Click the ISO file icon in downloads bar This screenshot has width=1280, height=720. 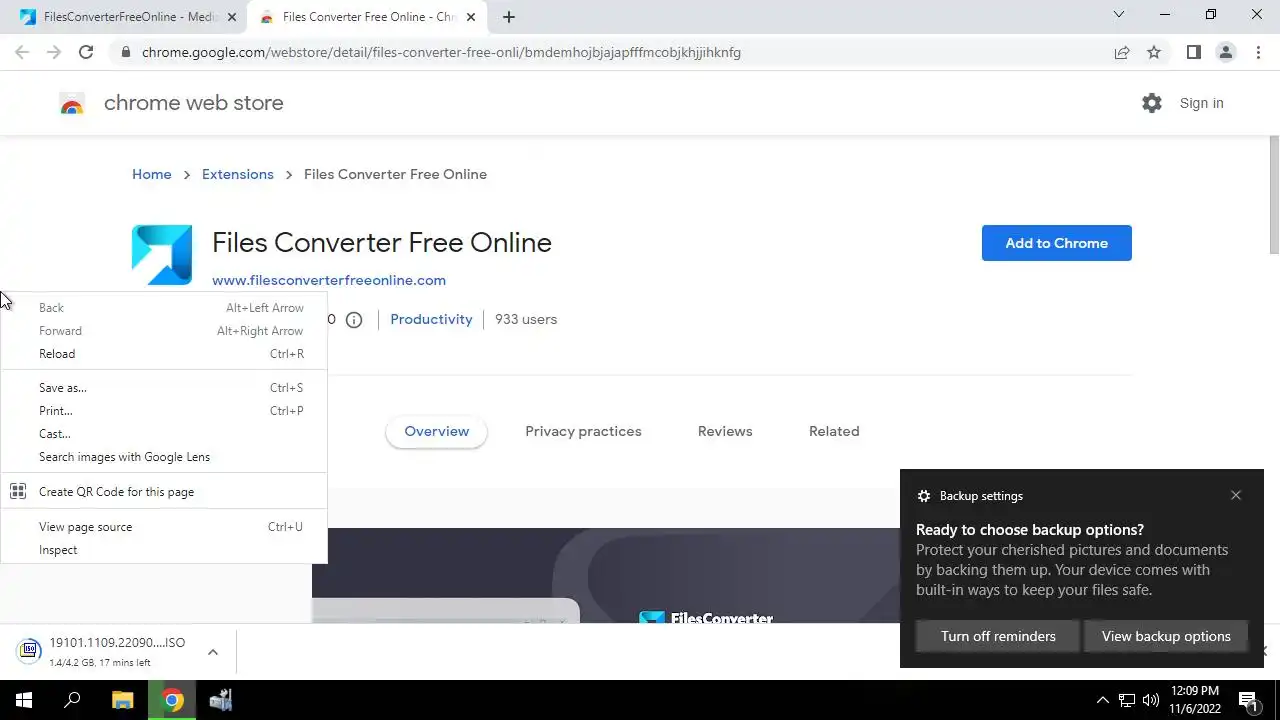click(29, 651)
